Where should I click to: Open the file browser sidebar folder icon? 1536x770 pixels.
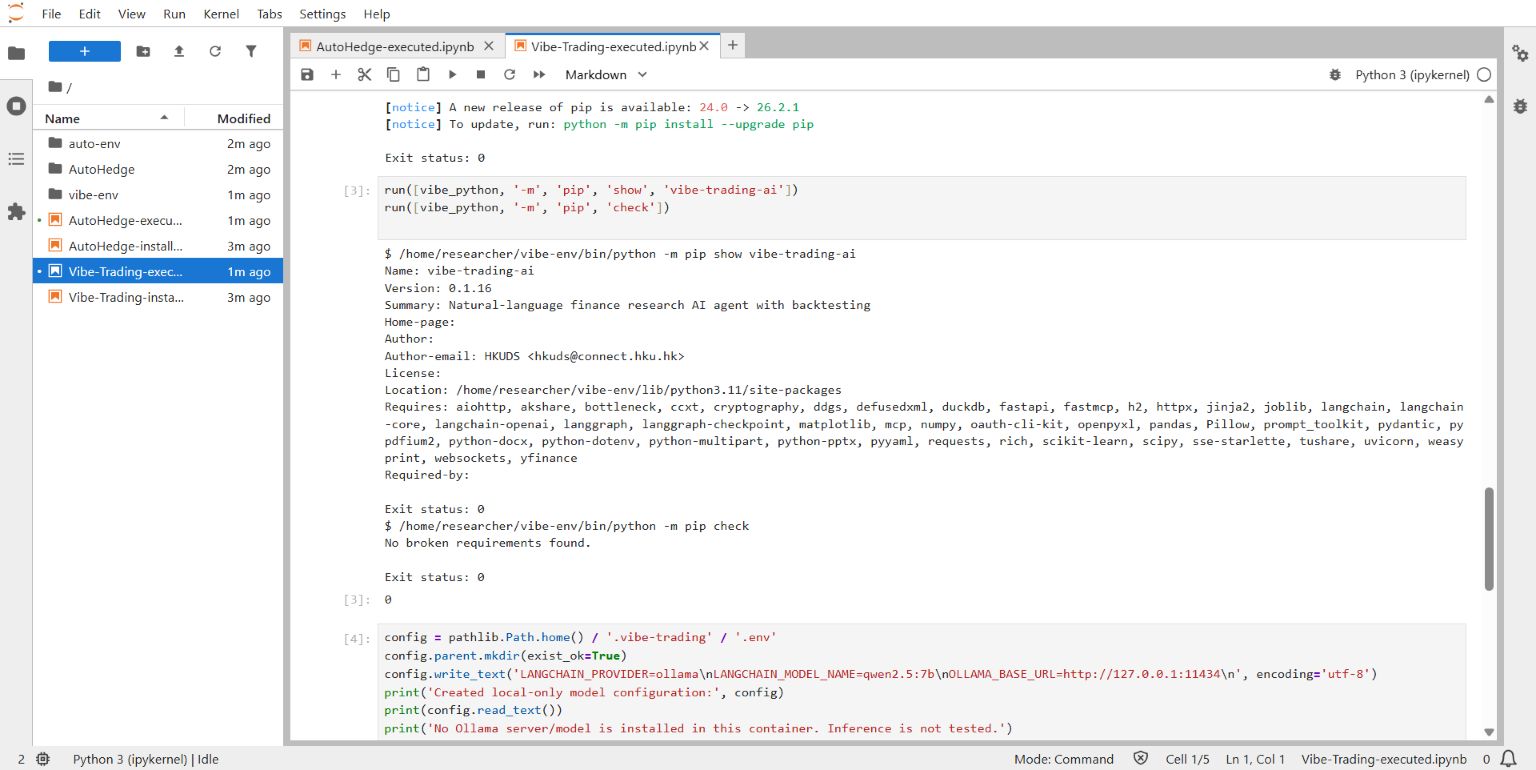tap(16, 53)
